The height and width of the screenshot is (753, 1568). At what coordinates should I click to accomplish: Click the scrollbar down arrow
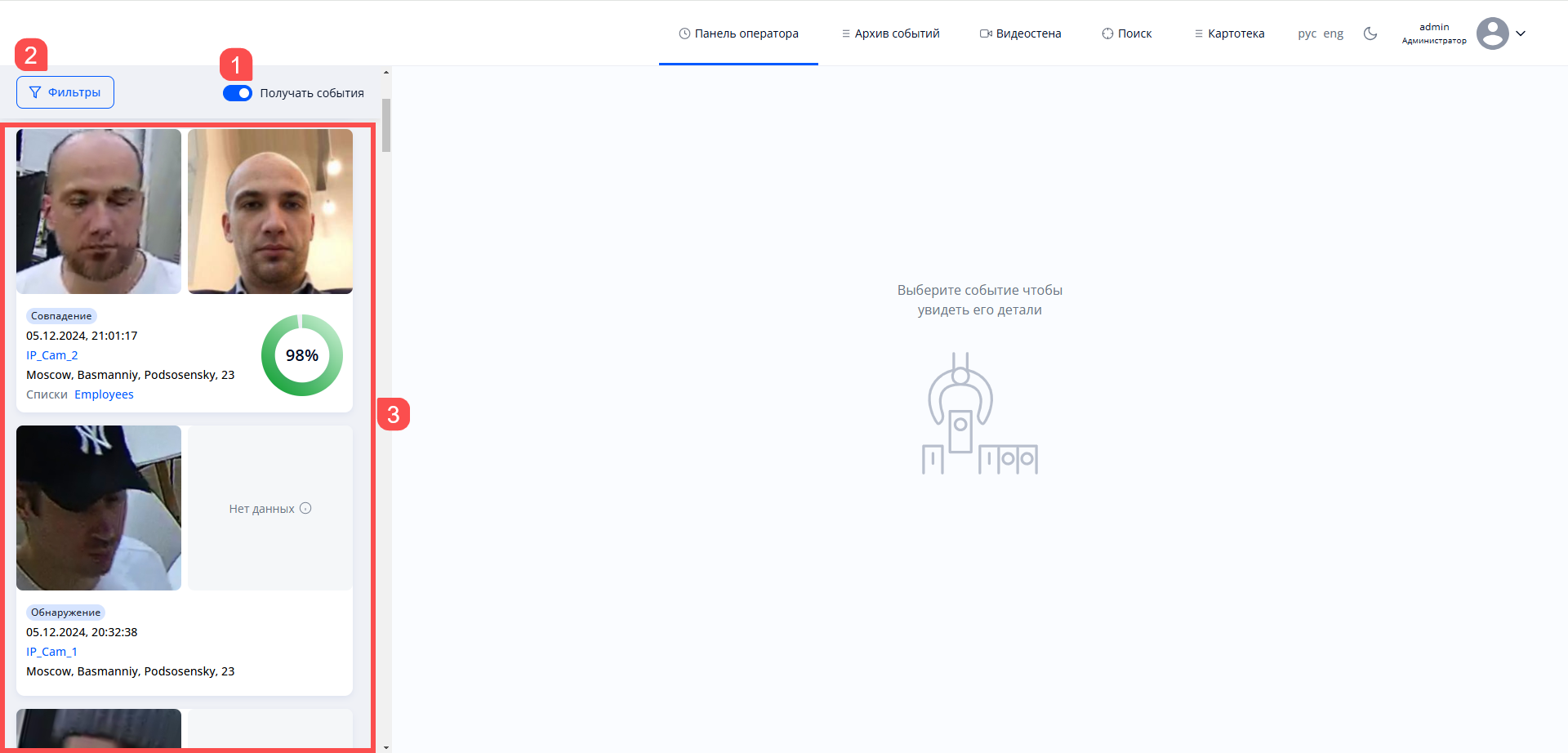click(386, 746)
